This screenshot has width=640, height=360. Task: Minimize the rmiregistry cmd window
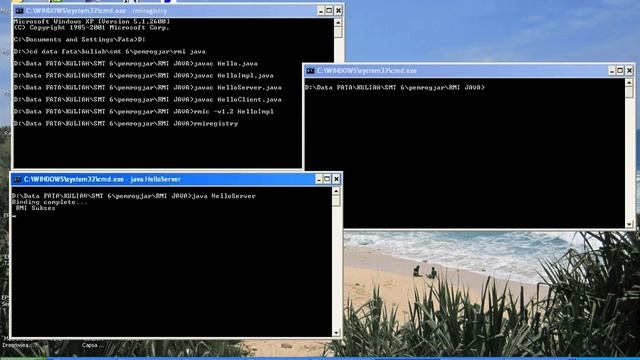pyautogui.click(x=321, y=11)
